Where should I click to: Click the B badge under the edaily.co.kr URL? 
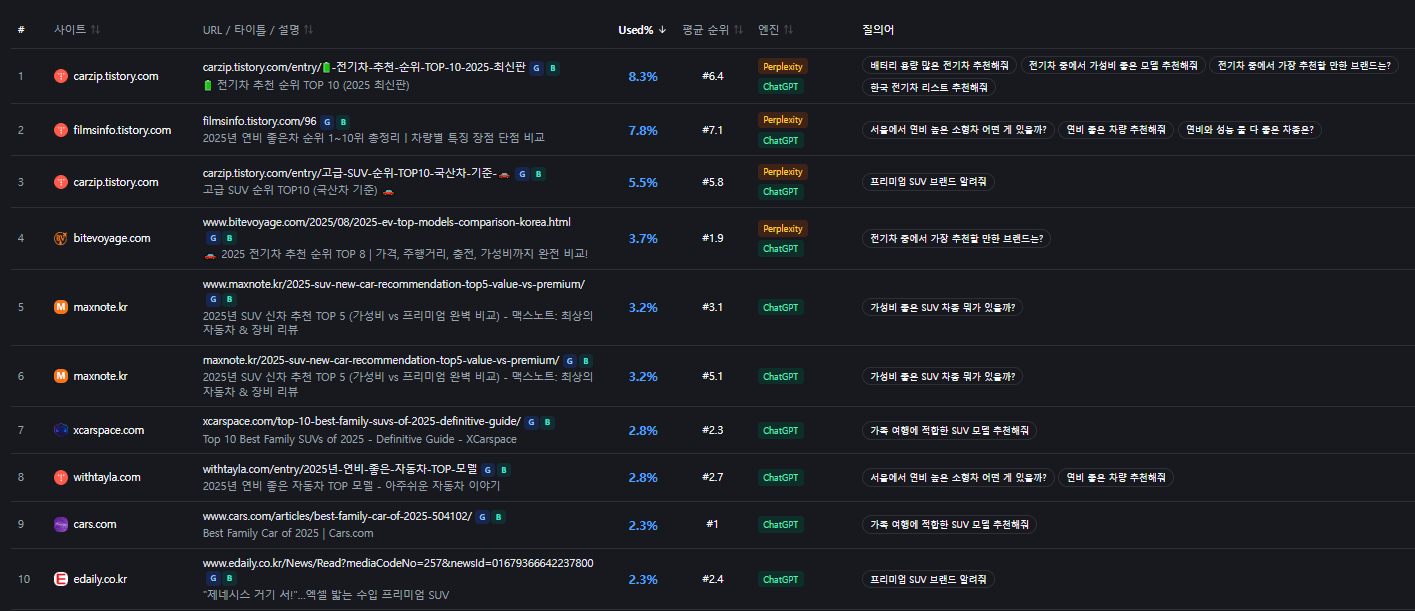coord(229,578)
